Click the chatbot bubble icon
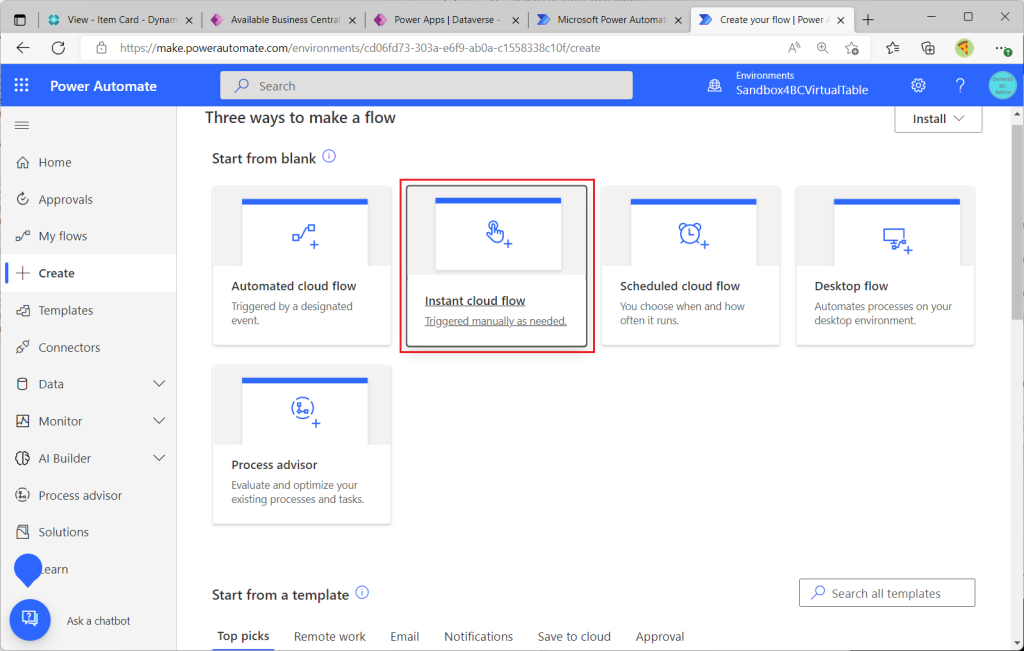Viewport: 1024px width, 651px height. coord(30,619)
